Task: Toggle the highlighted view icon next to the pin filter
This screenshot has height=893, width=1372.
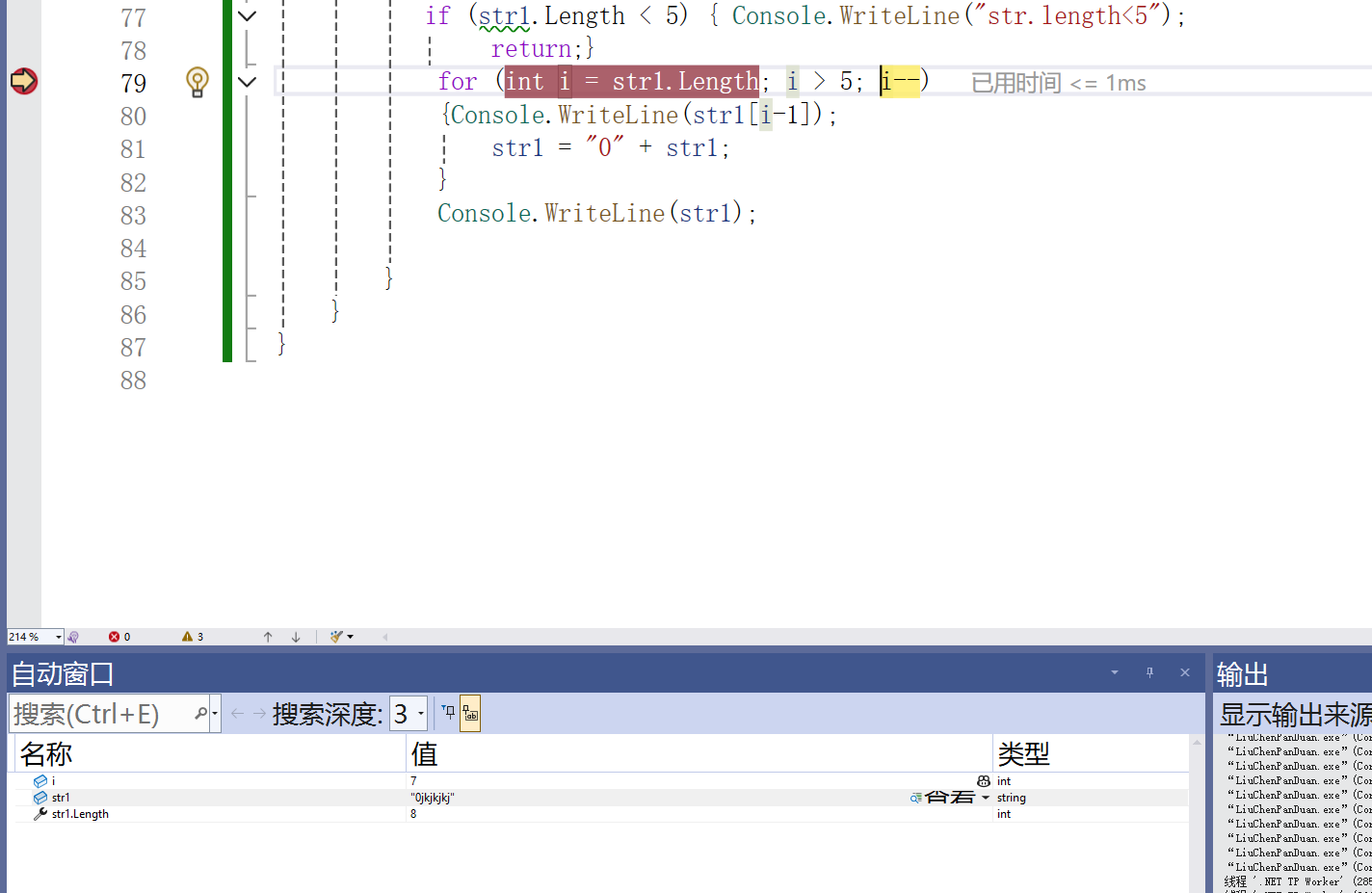Action: [470, 714]
